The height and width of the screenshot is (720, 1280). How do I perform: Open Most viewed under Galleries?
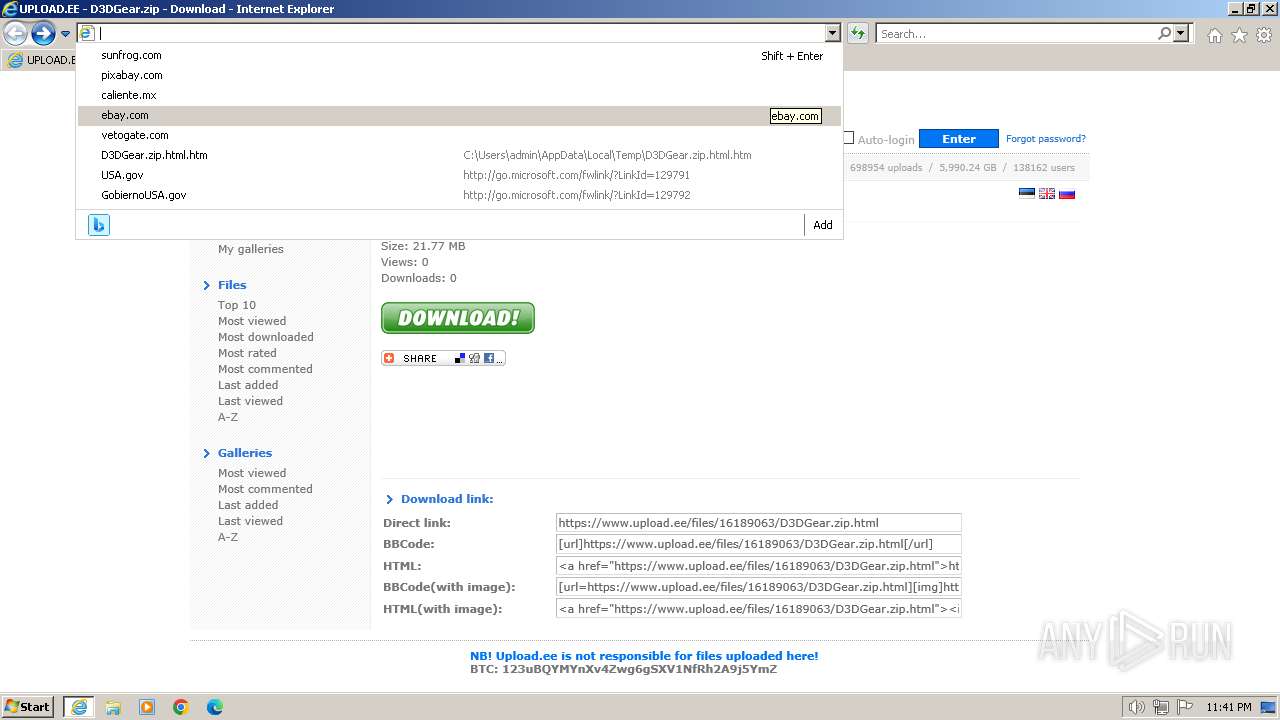(252, 473)
